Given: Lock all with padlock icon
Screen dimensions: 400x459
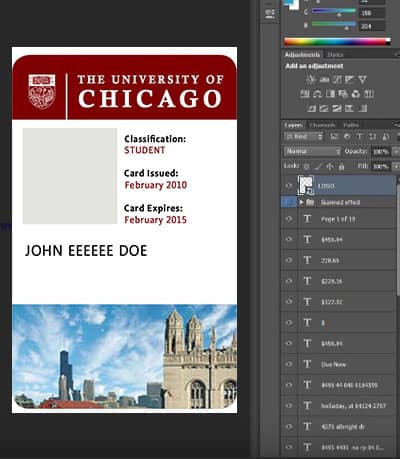Looking at the screenshot, I should 341,166.
